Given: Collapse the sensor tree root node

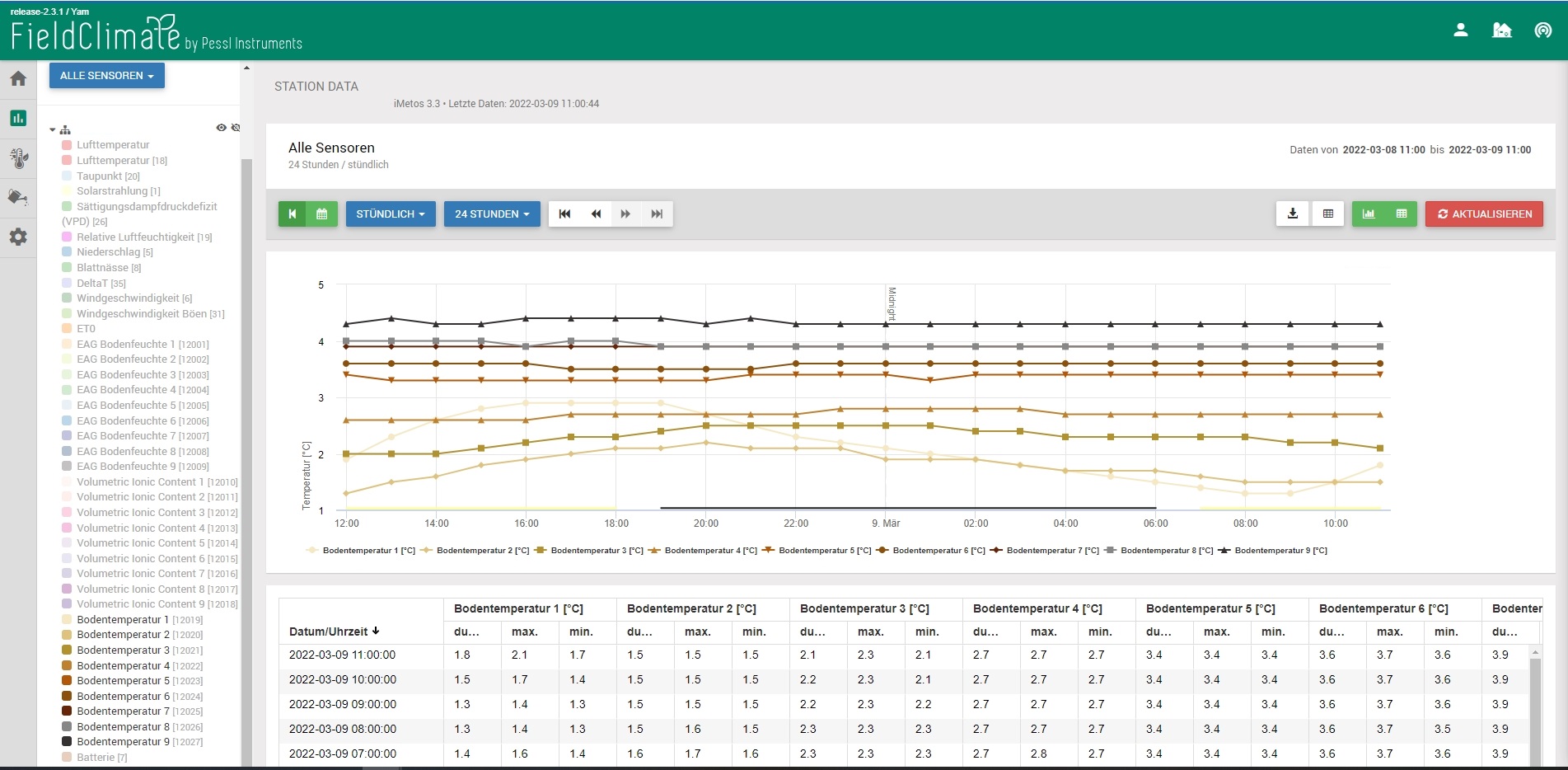Looking at the screenshot, I should [x=53, y=130].
